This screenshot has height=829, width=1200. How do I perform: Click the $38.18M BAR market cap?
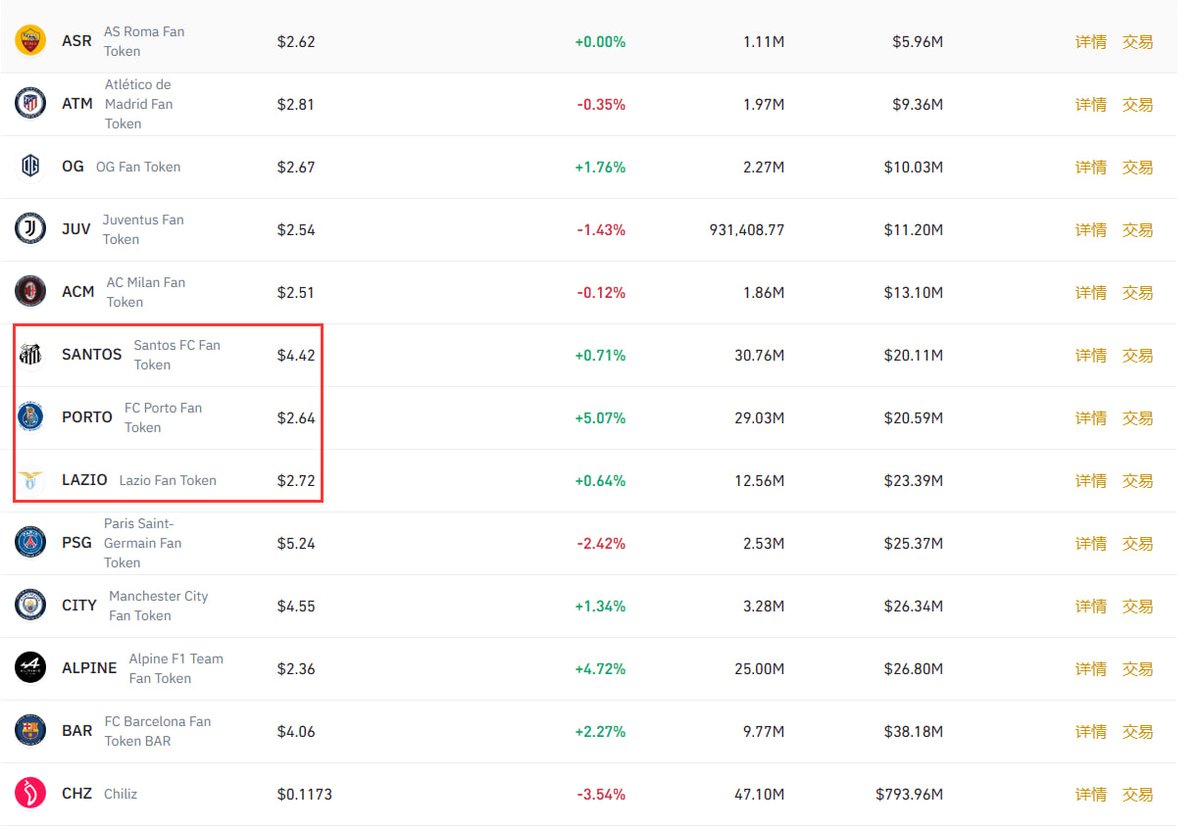pos(914,731)
